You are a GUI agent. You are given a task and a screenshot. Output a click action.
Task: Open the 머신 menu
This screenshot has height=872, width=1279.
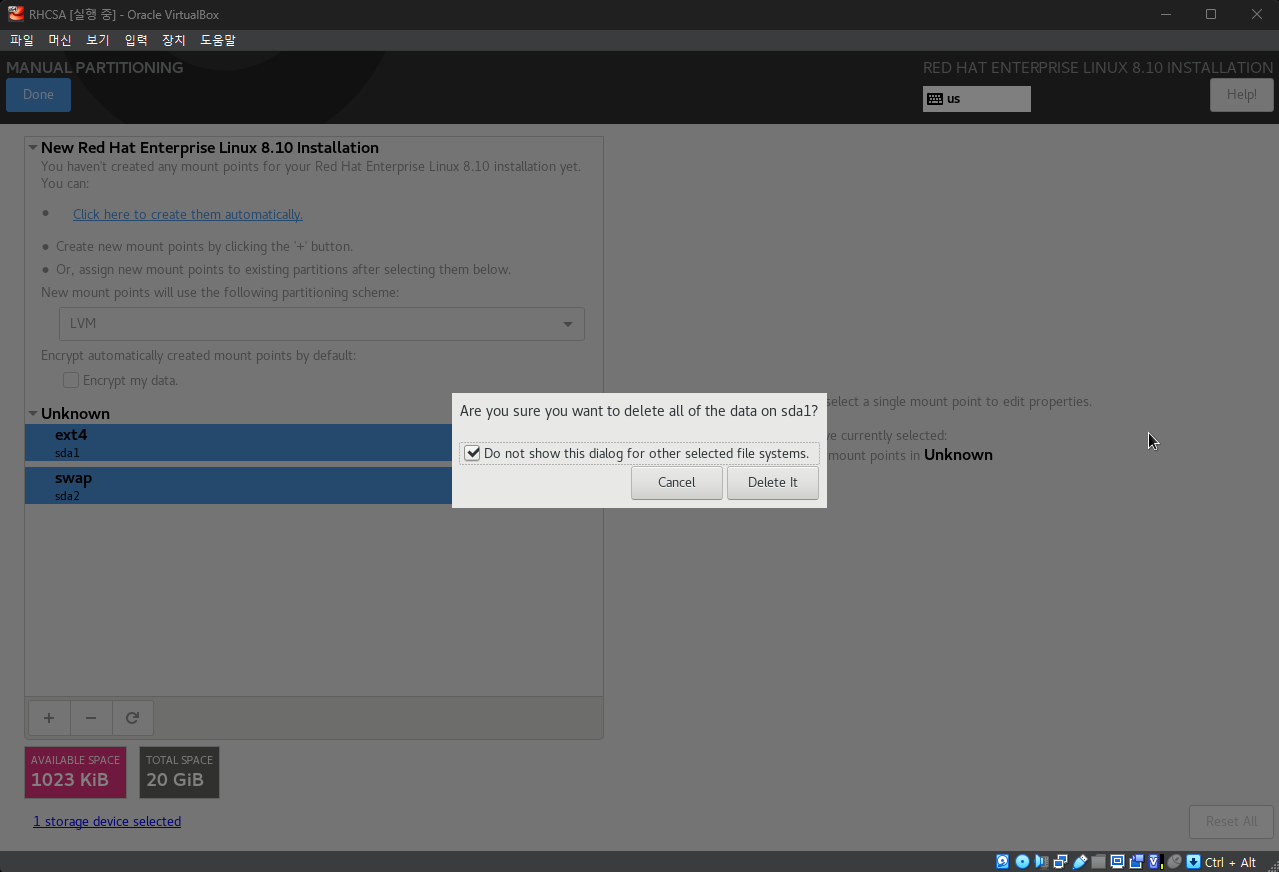59,40
